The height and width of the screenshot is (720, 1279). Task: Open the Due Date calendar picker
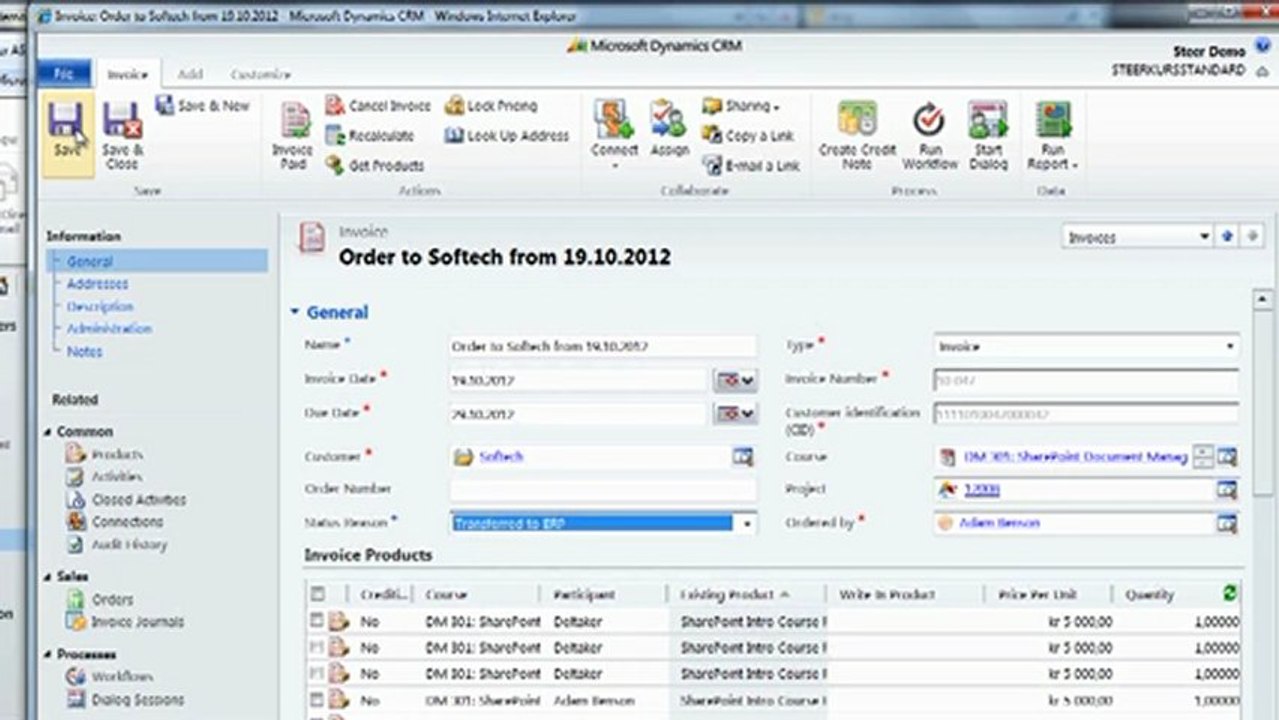click(735, 414)
